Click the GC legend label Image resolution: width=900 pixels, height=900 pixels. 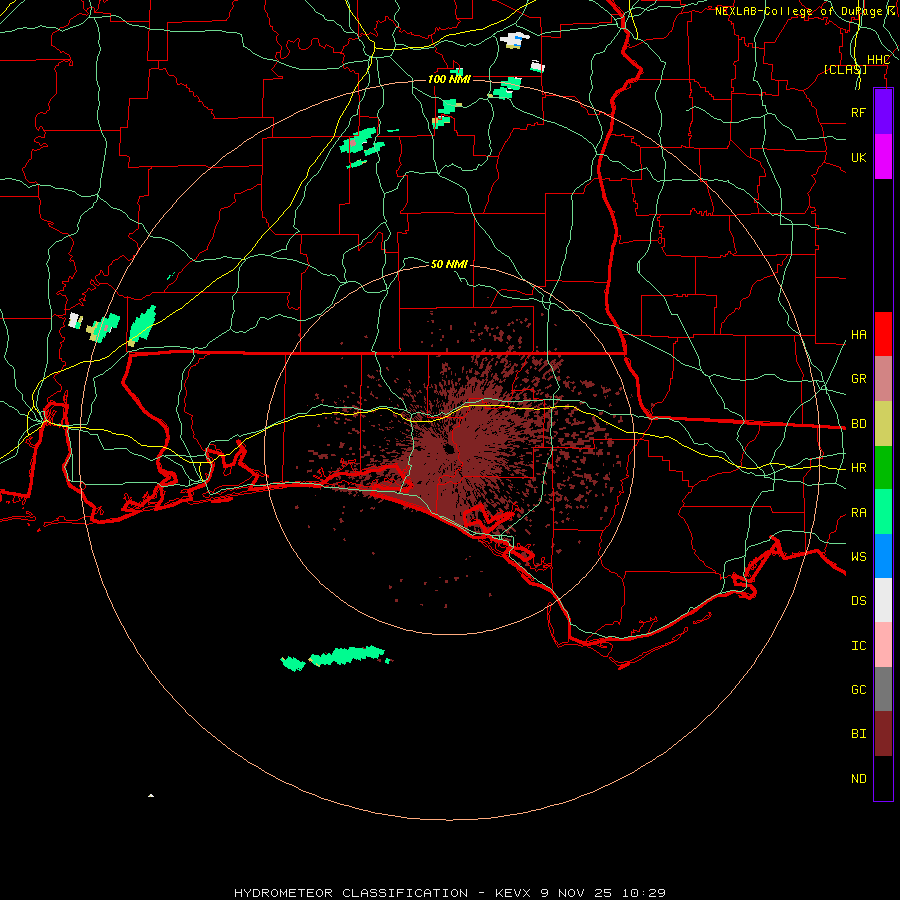[x=858, y=690]
